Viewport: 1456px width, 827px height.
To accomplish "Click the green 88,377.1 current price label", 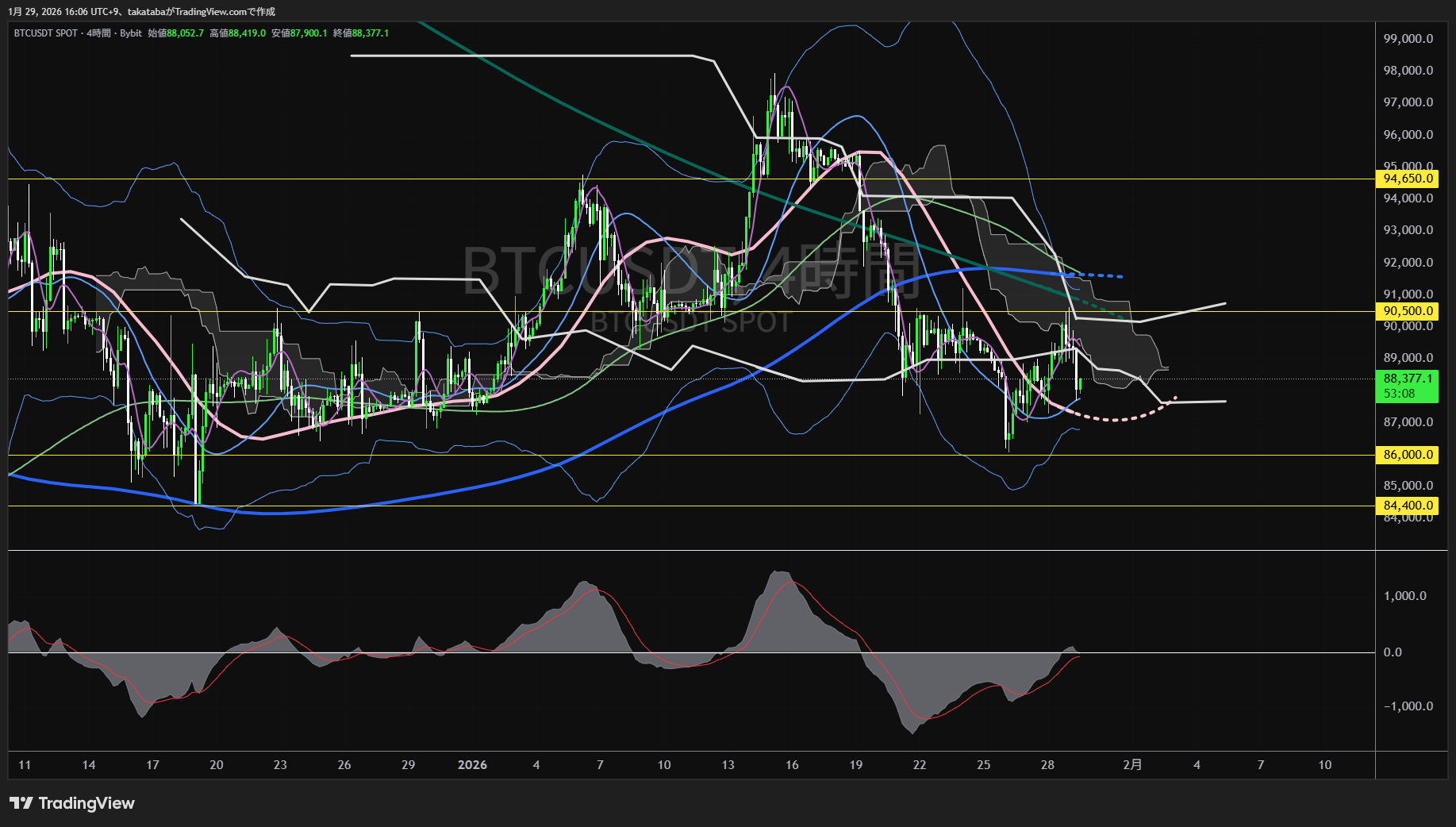I will (1408, 379).
